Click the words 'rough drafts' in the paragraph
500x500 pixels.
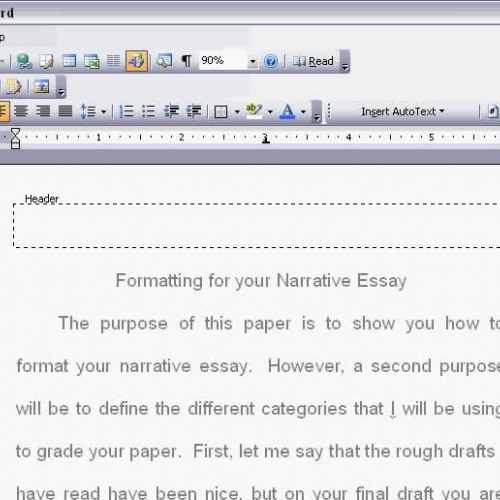pyautogui.click(x=445, y=452)
